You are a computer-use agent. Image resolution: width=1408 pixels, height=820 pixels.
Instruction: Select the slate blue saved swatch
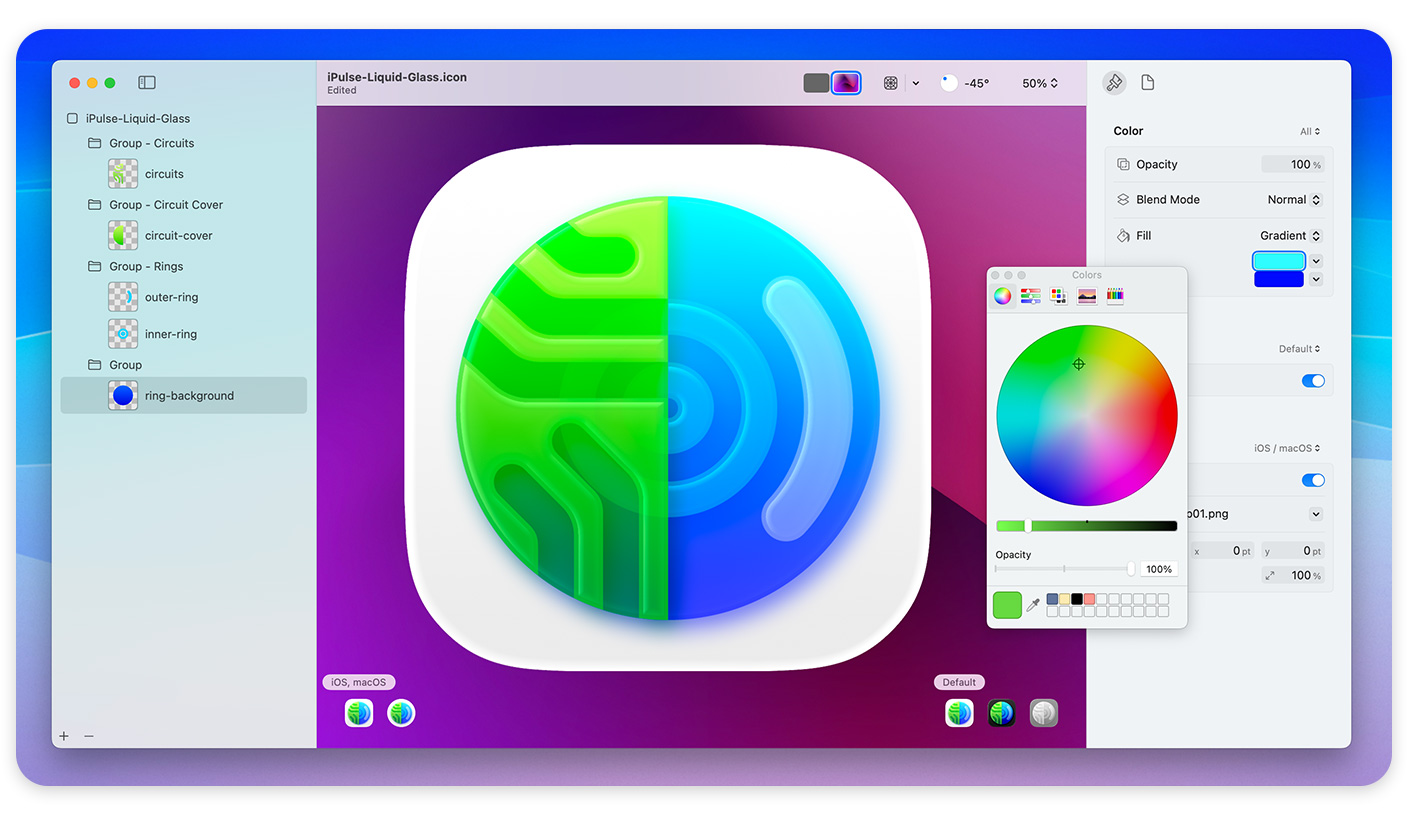(1052, 599)
